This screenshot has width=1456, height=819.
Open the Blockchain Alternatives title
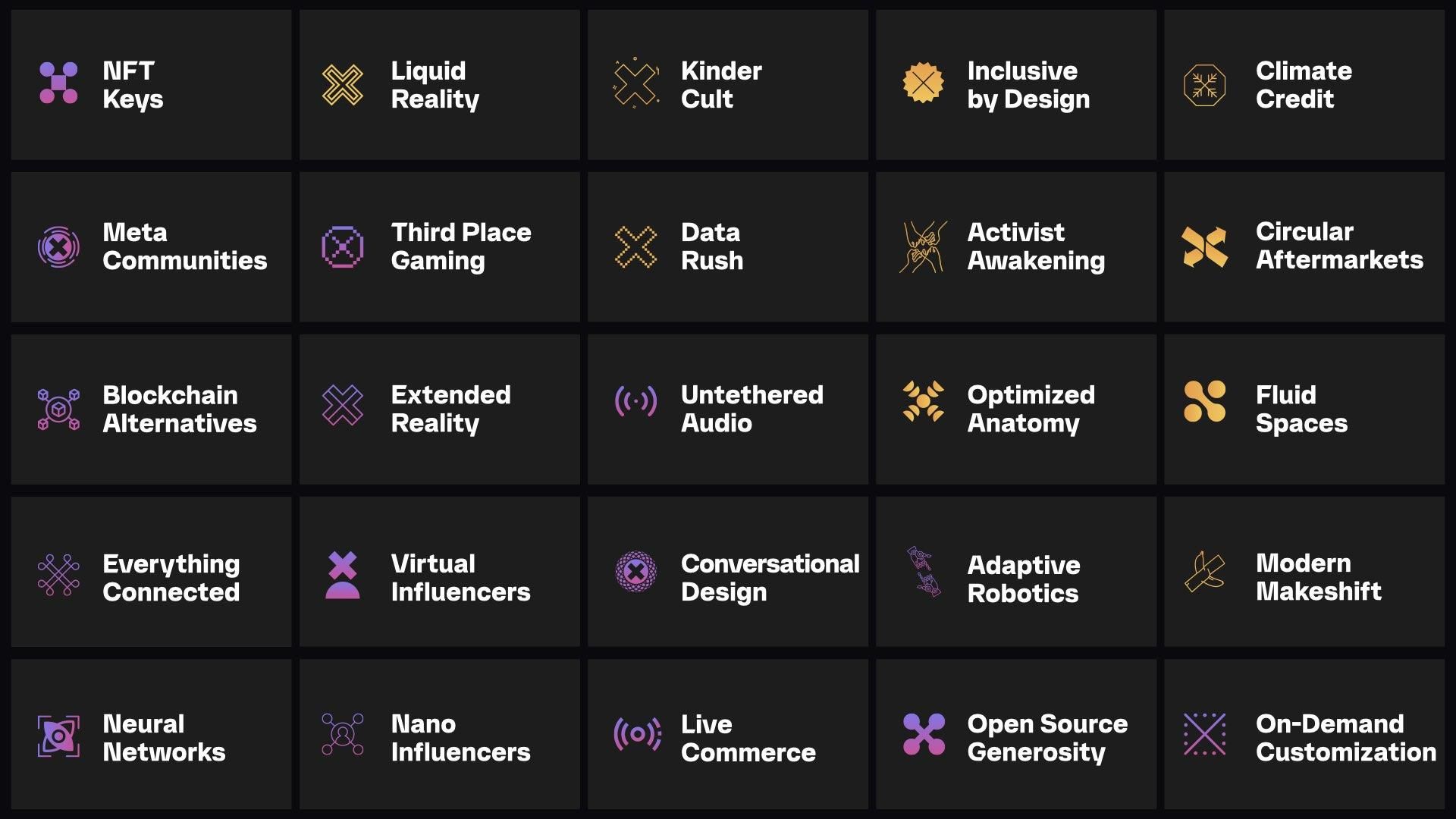click(x=180, y=409)
